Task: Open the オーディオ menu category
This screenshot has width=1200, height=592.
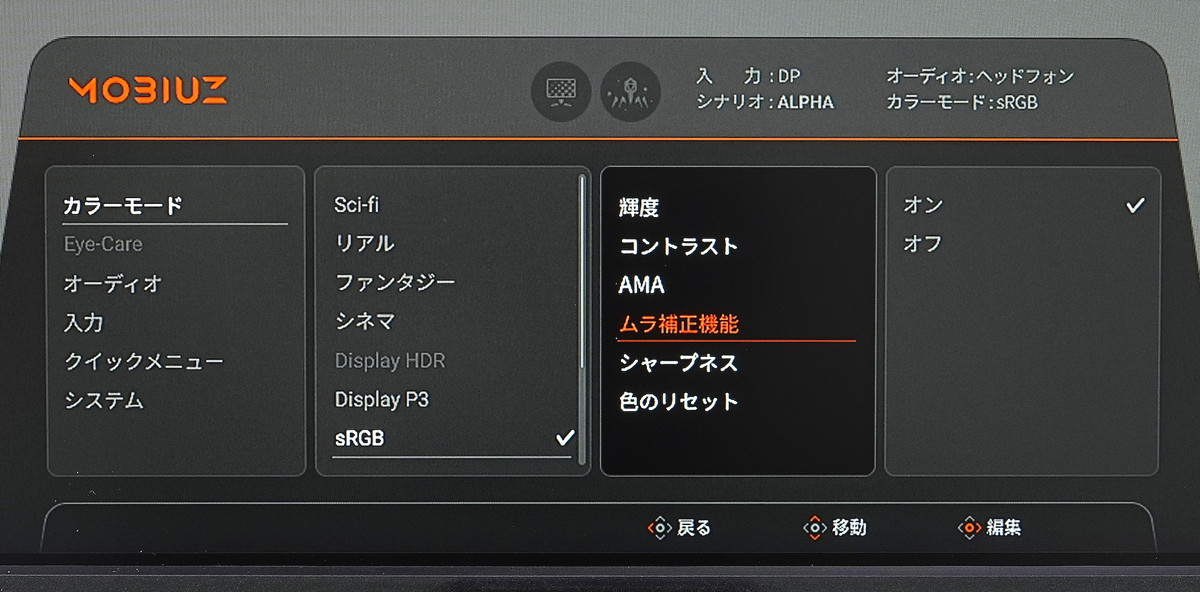Action: point(113,284)
